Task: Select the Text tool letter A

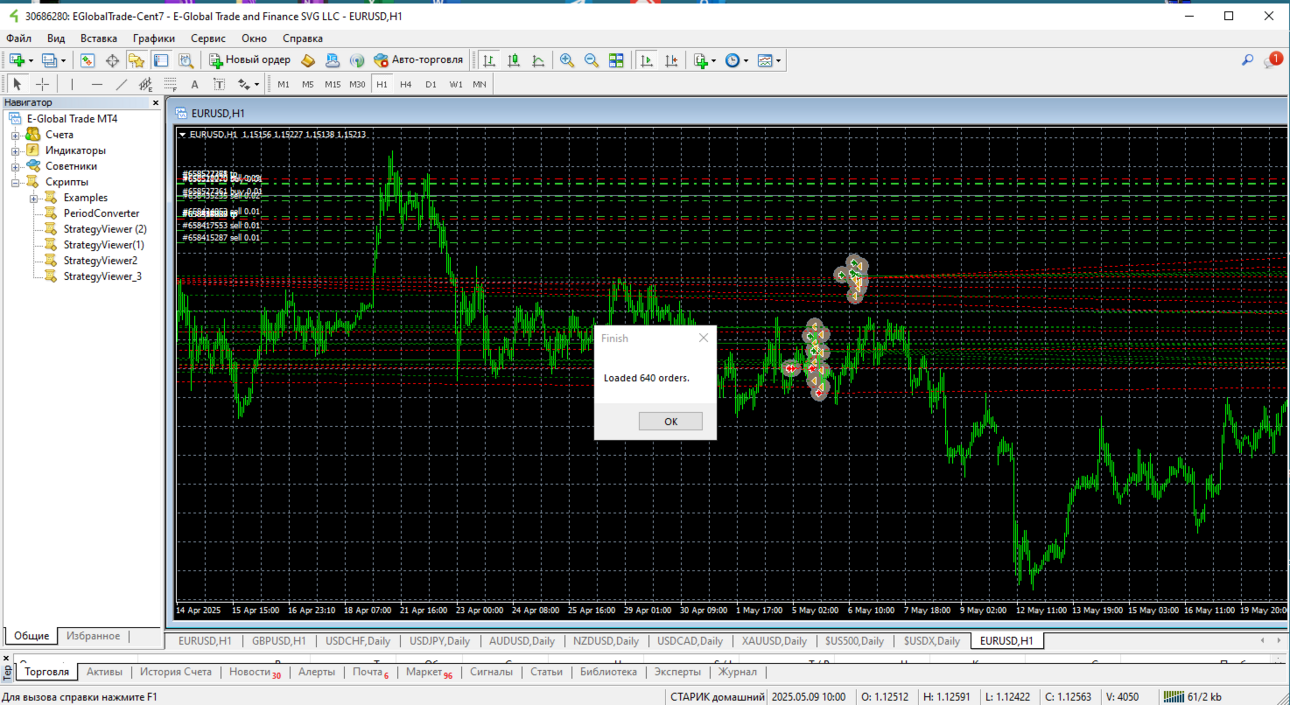Action: [195, 84]
